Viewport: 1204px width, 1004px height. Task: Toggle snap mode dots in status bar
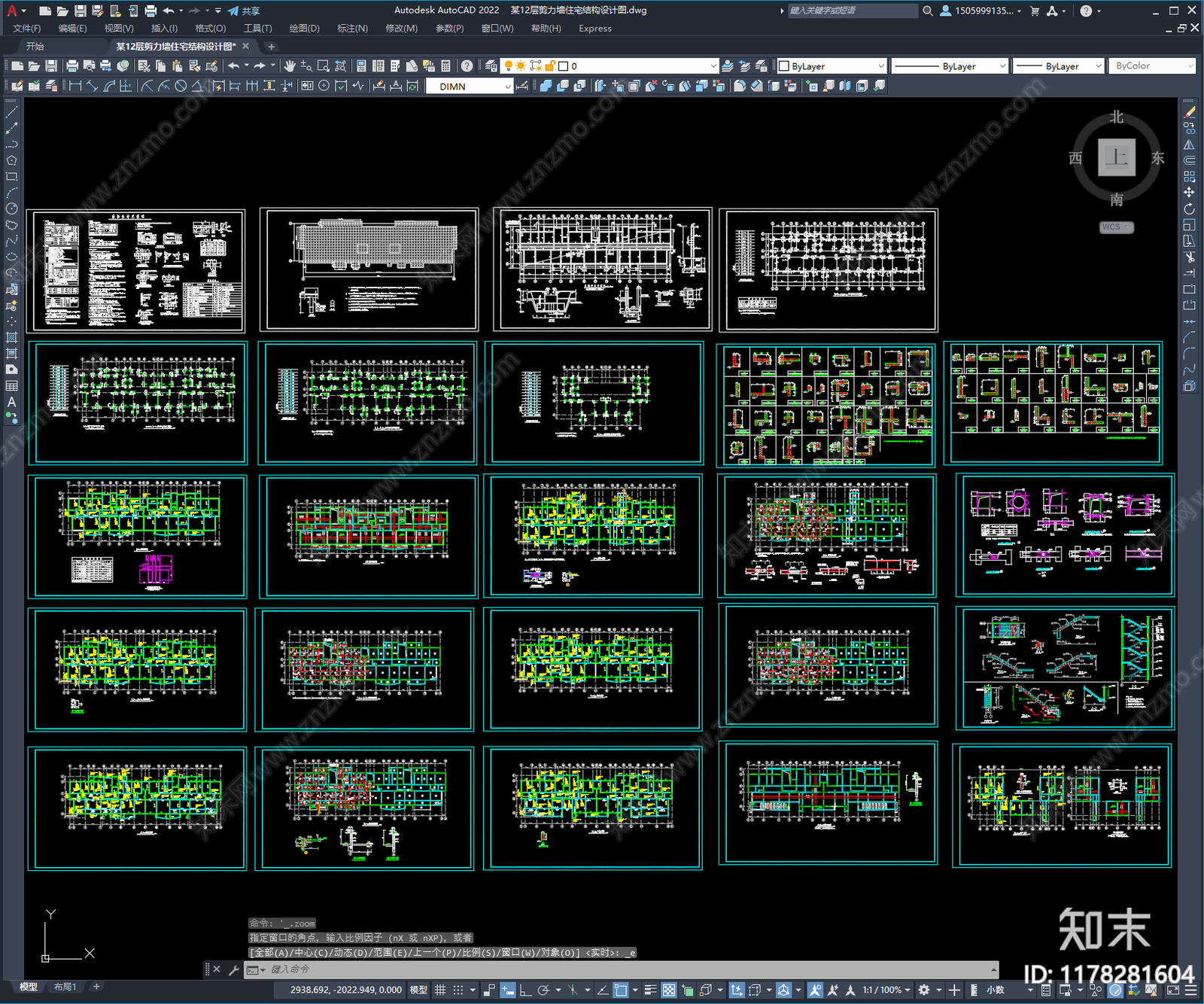[x=458, y=990]
